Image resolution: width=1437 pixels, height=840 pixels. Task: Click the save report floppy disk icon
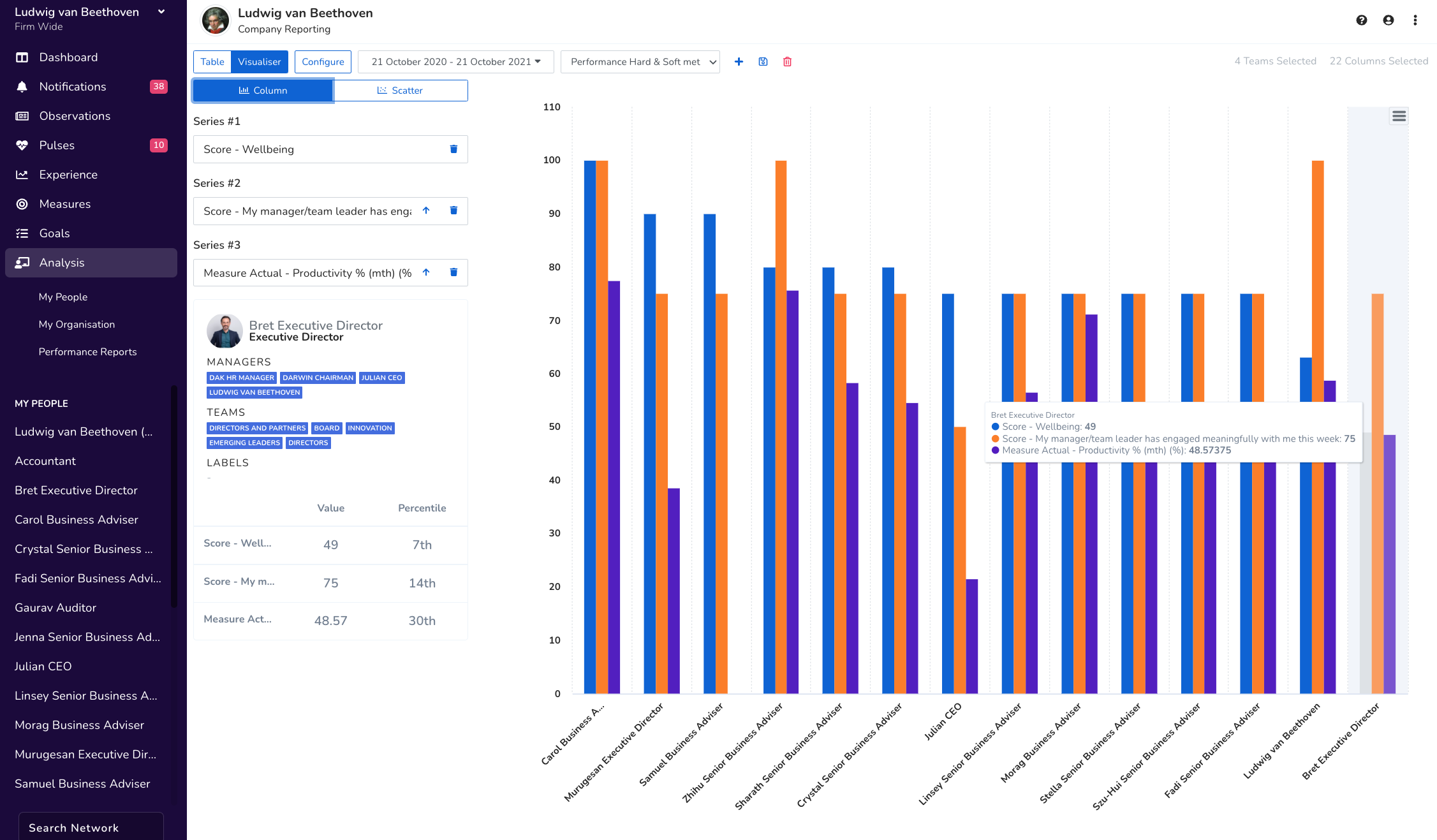(763, 62)
